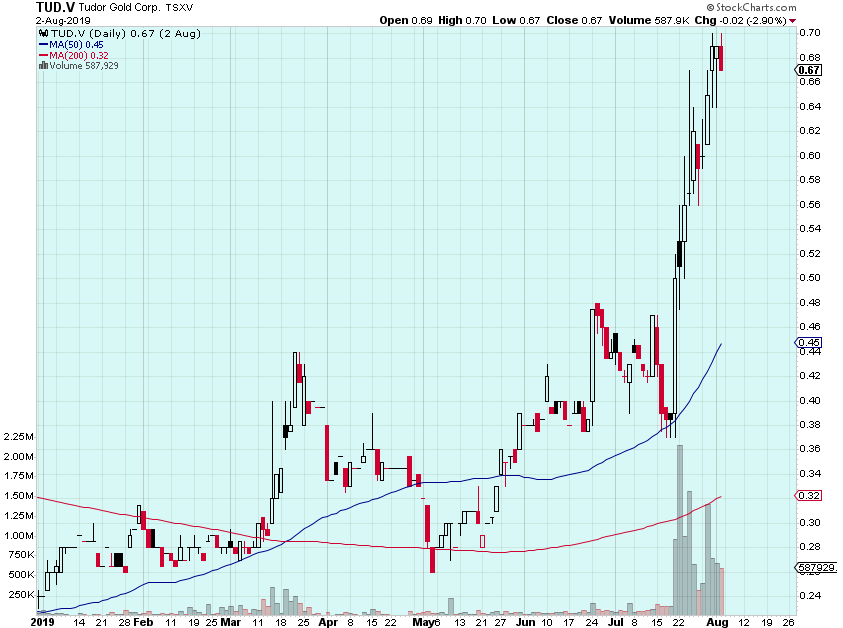
Task: Click the 0.67 last price tag
Action: 809,70
